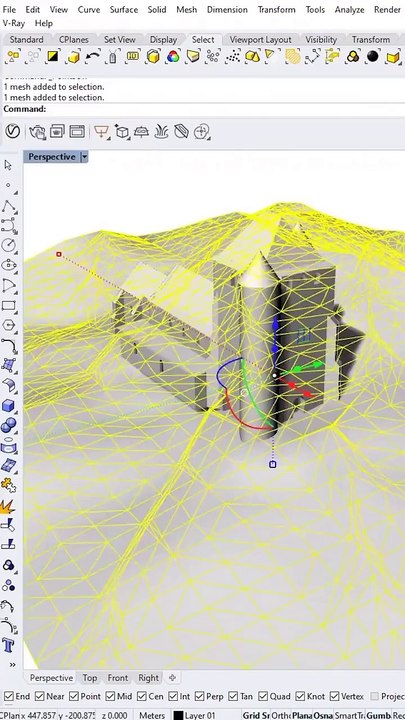
Task: Toggle the Knot osnap checkbox
Action: tap(300, 697)
